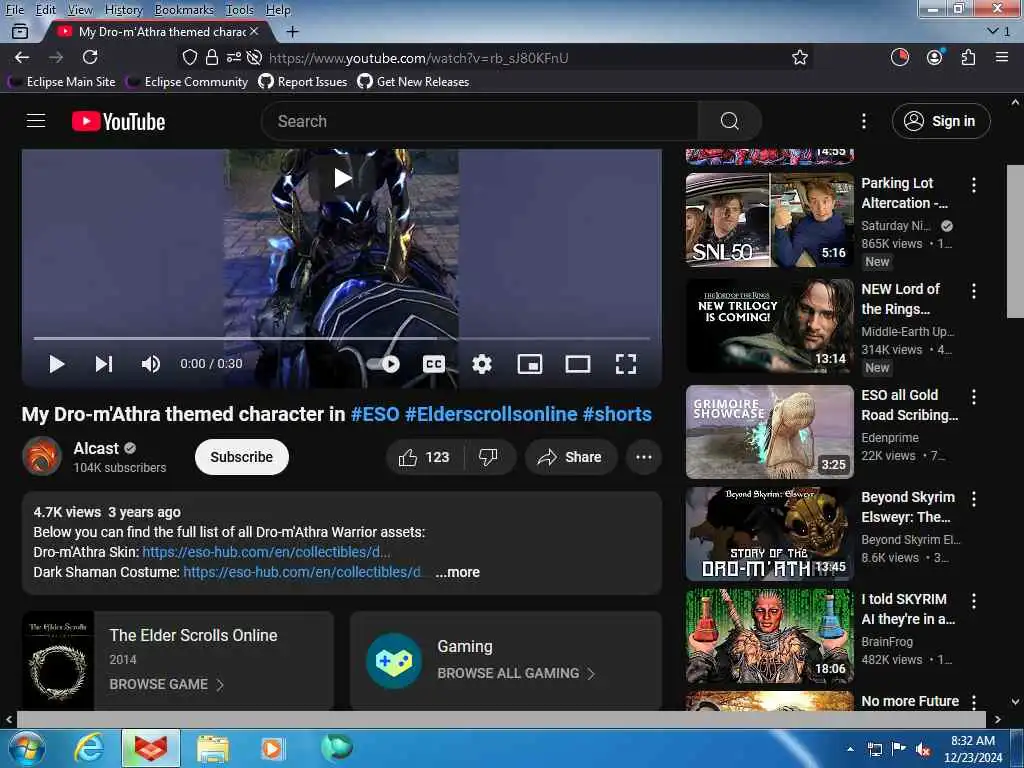Open Windows Explorer folder in taskbar

pyautogui.click(x=213, y=748)
